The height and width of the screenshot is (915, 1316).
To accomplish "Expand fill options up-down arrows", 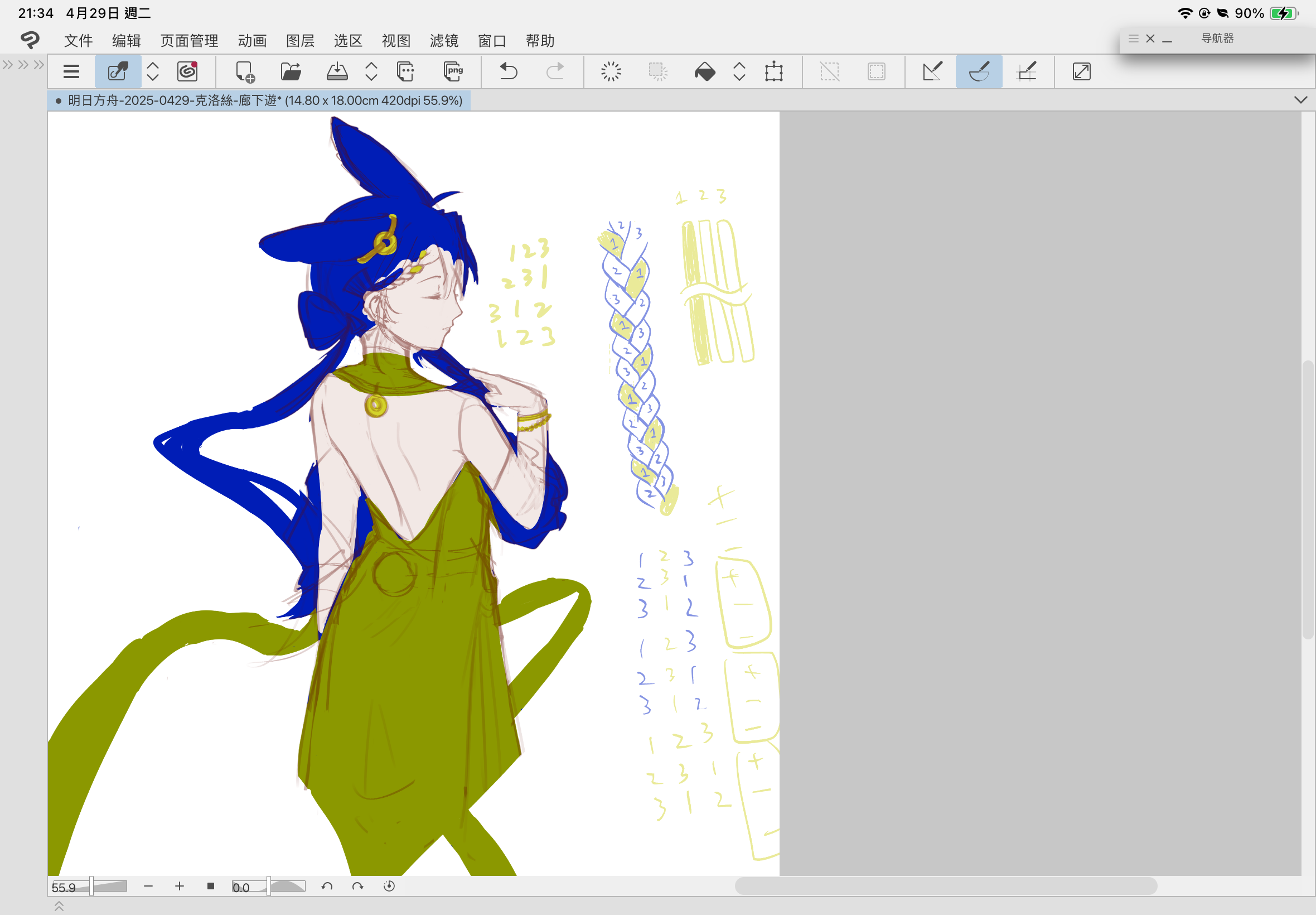I will tap(739, 71).
